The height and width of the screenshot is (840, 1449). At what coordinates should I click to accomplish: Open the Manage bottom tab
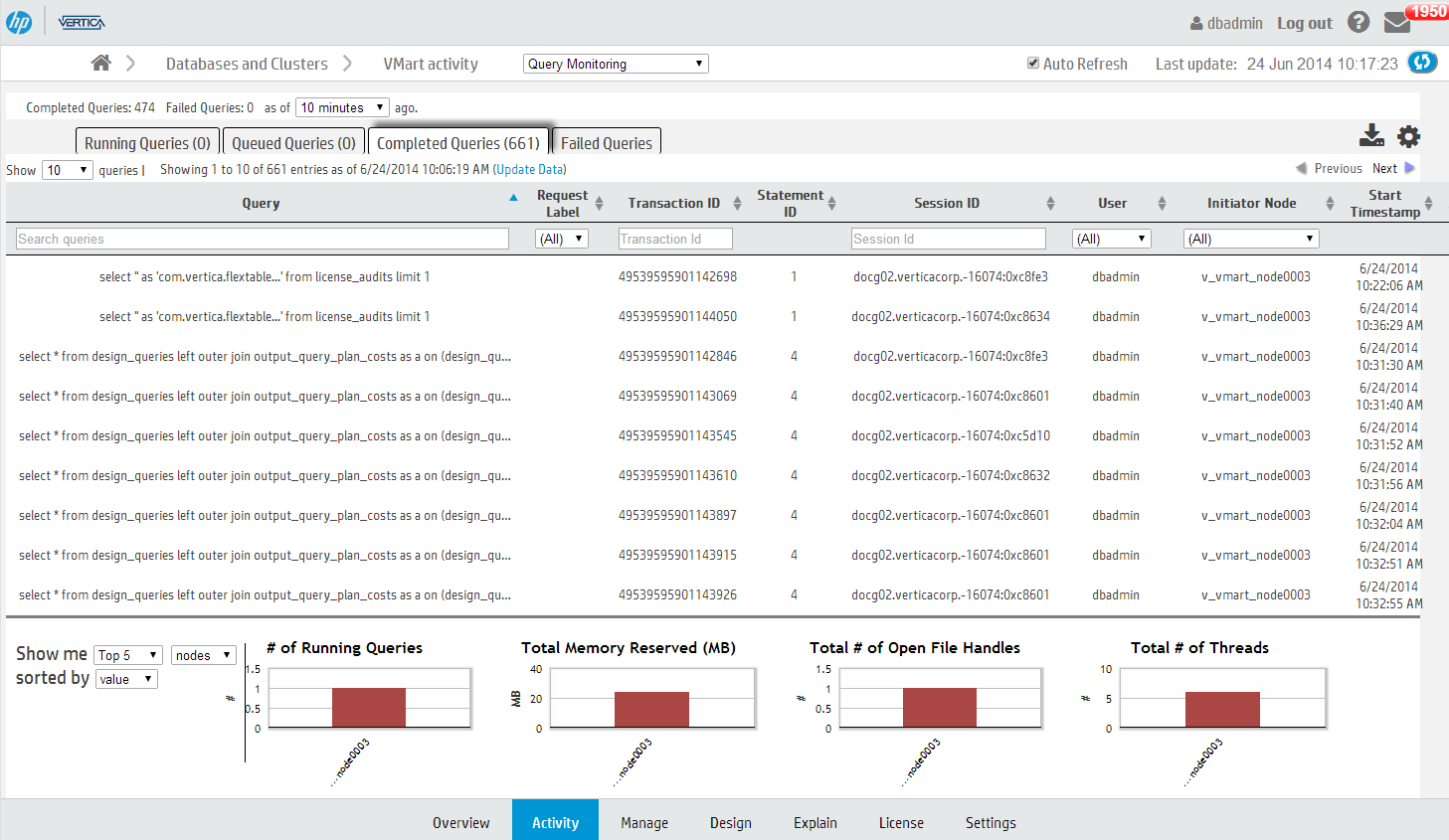tap(644, 823)
